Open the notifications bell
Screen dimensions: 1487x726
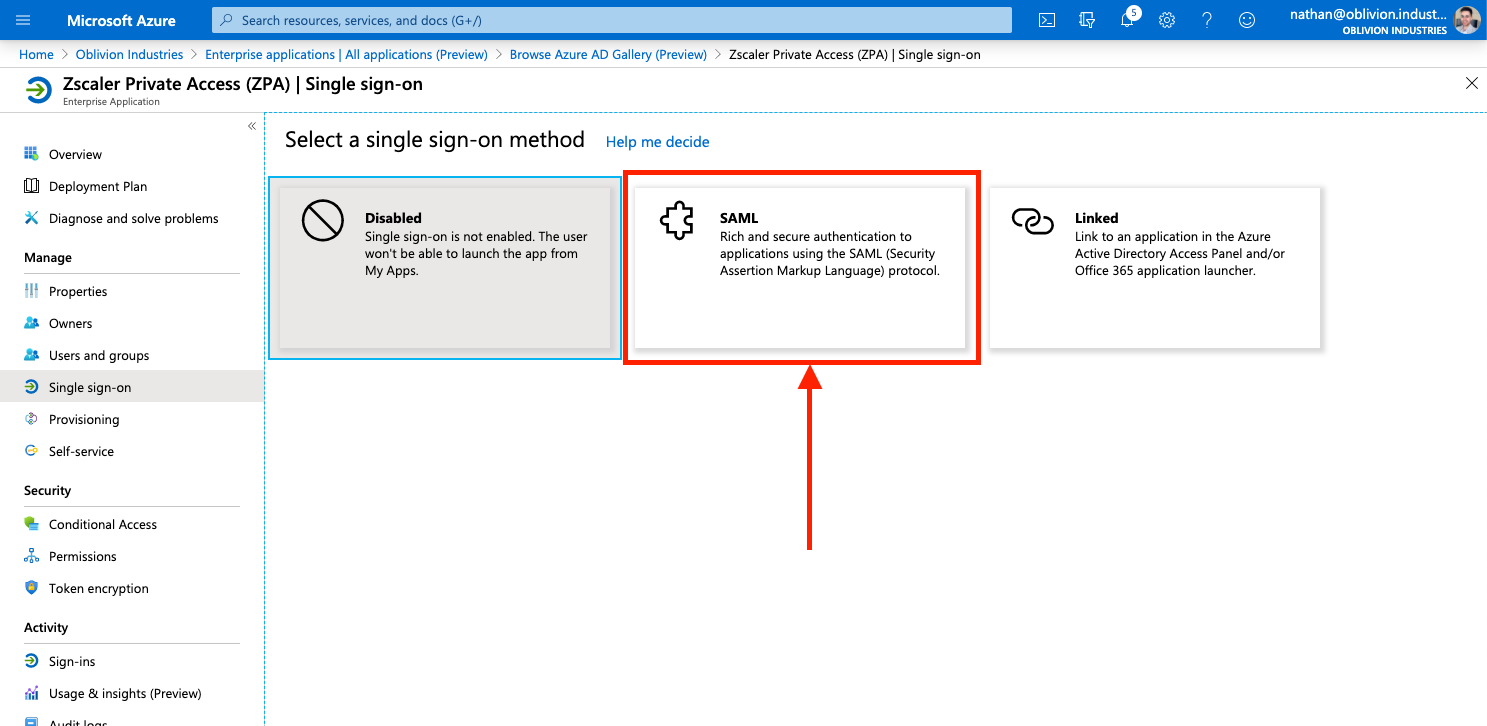tap(1127, 20)
